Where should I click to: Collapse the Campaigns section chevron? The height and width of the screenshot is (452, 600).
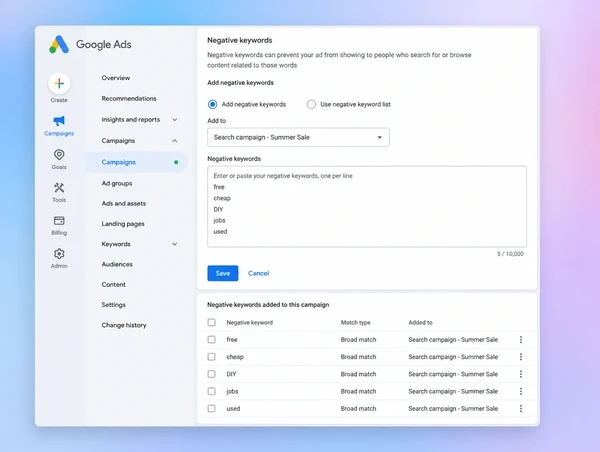pyautogui.click(x=174, y=140)
